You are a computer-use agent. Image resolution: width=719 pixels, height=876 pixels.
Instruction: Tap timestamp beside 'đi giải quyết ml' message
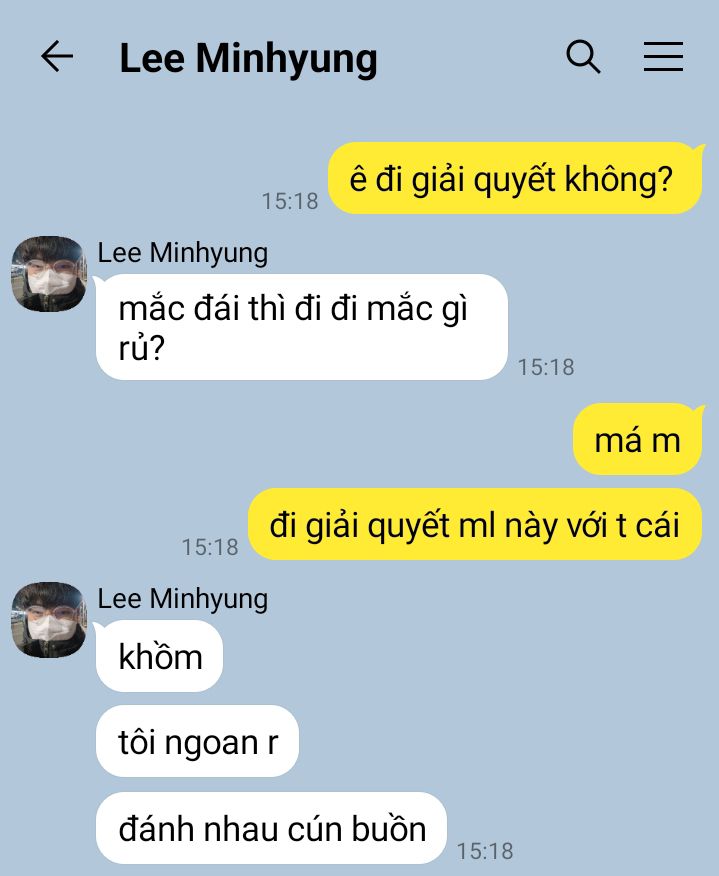[210, 548]
